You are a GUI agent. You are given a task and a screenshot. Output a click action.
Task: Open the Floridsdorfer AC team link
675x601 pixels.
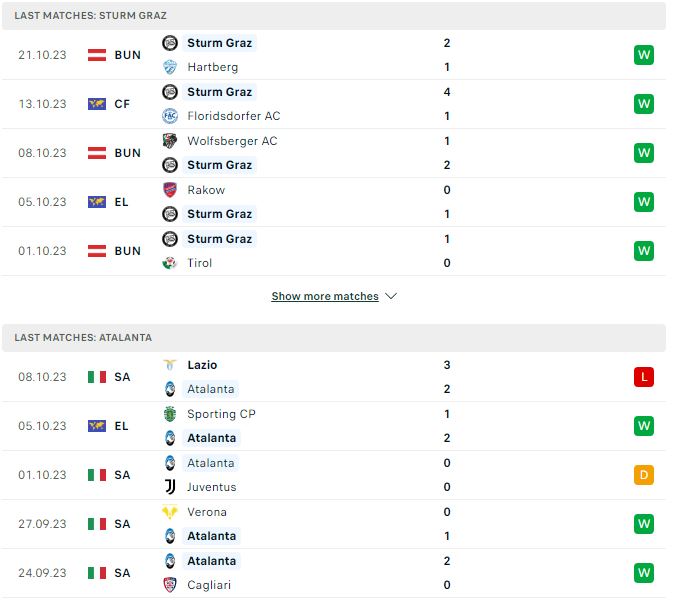(x=234, y=116)
